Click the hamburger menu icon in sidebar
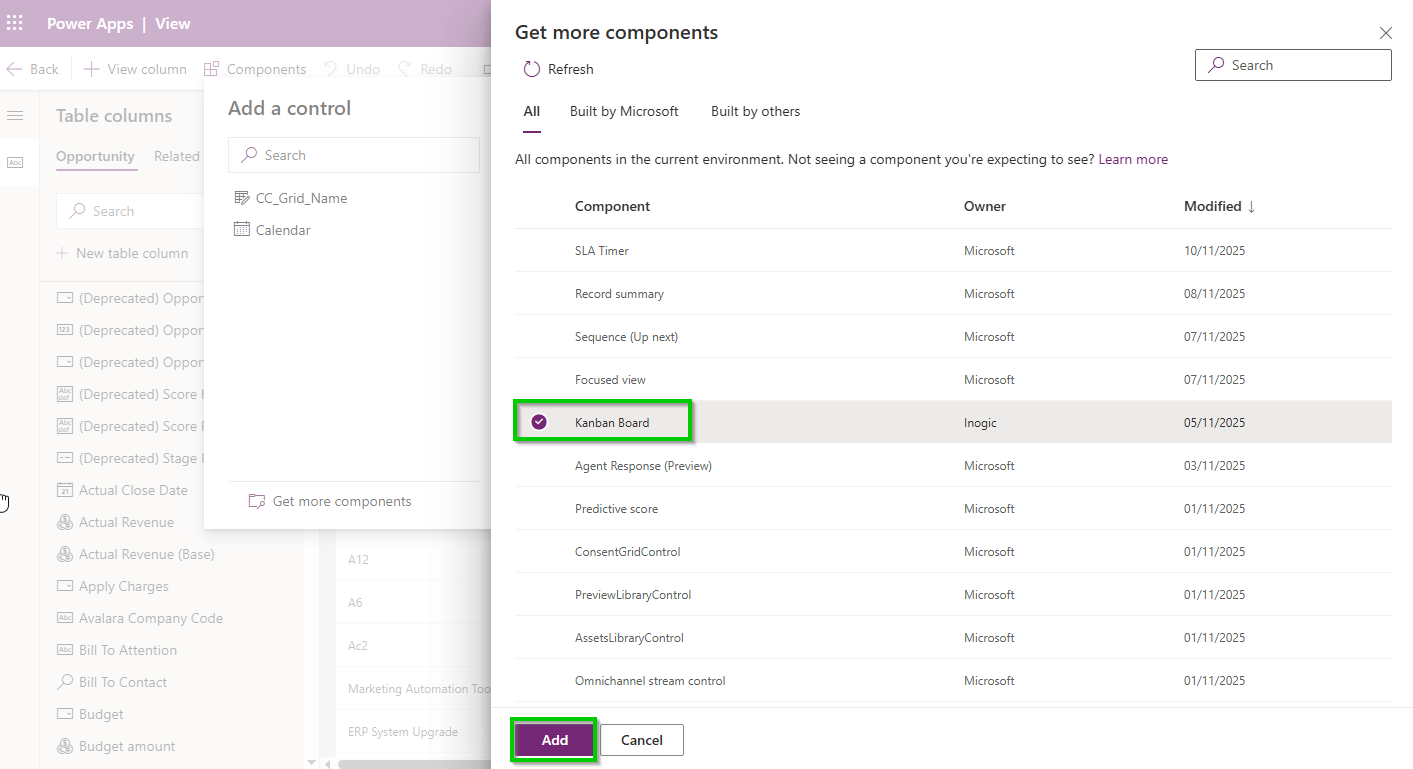The image size is (1413, 769). (15, 116)
